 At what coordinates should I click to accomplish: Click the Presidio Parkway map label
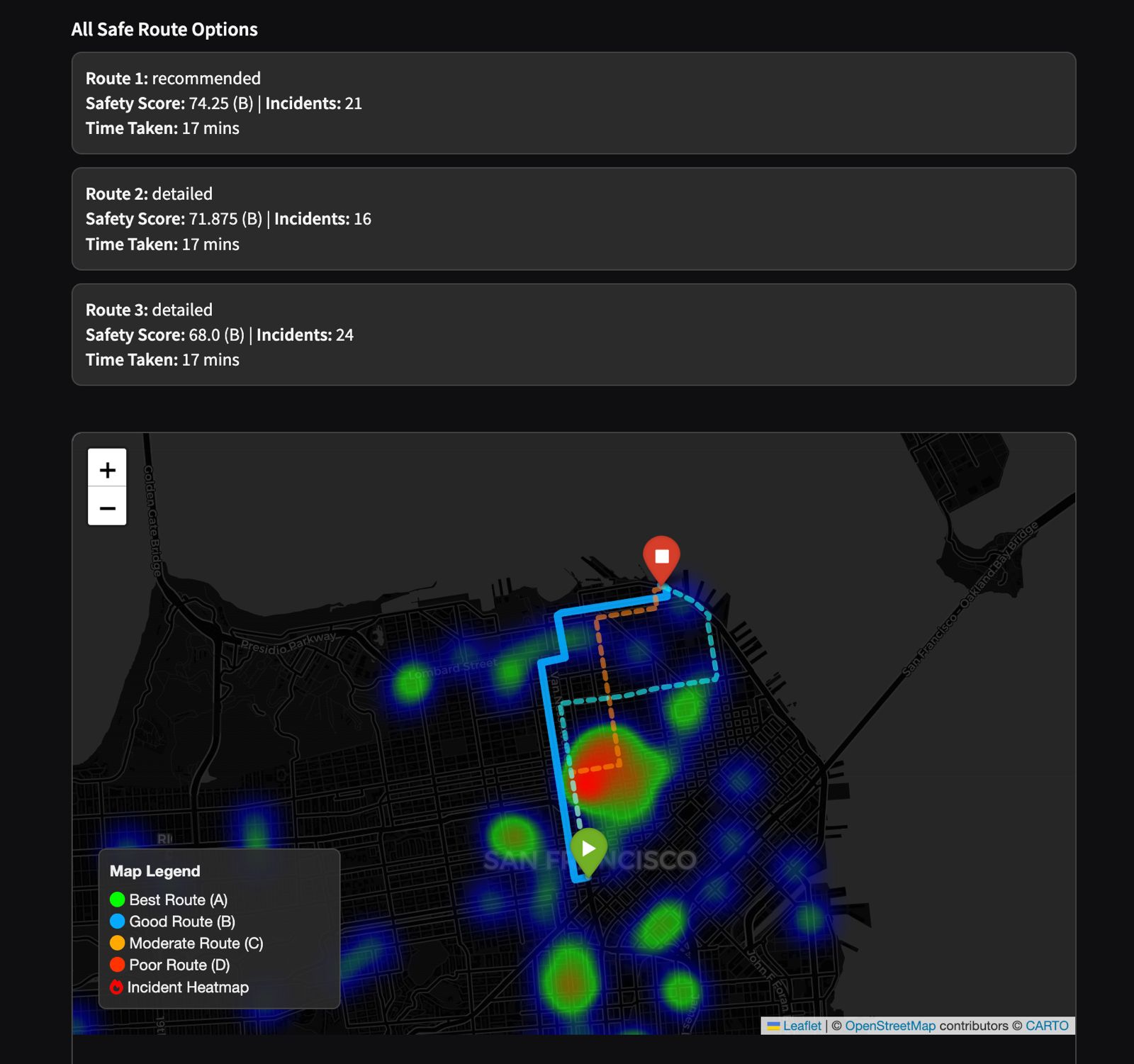pyautogui.click(x=288, y=642)
